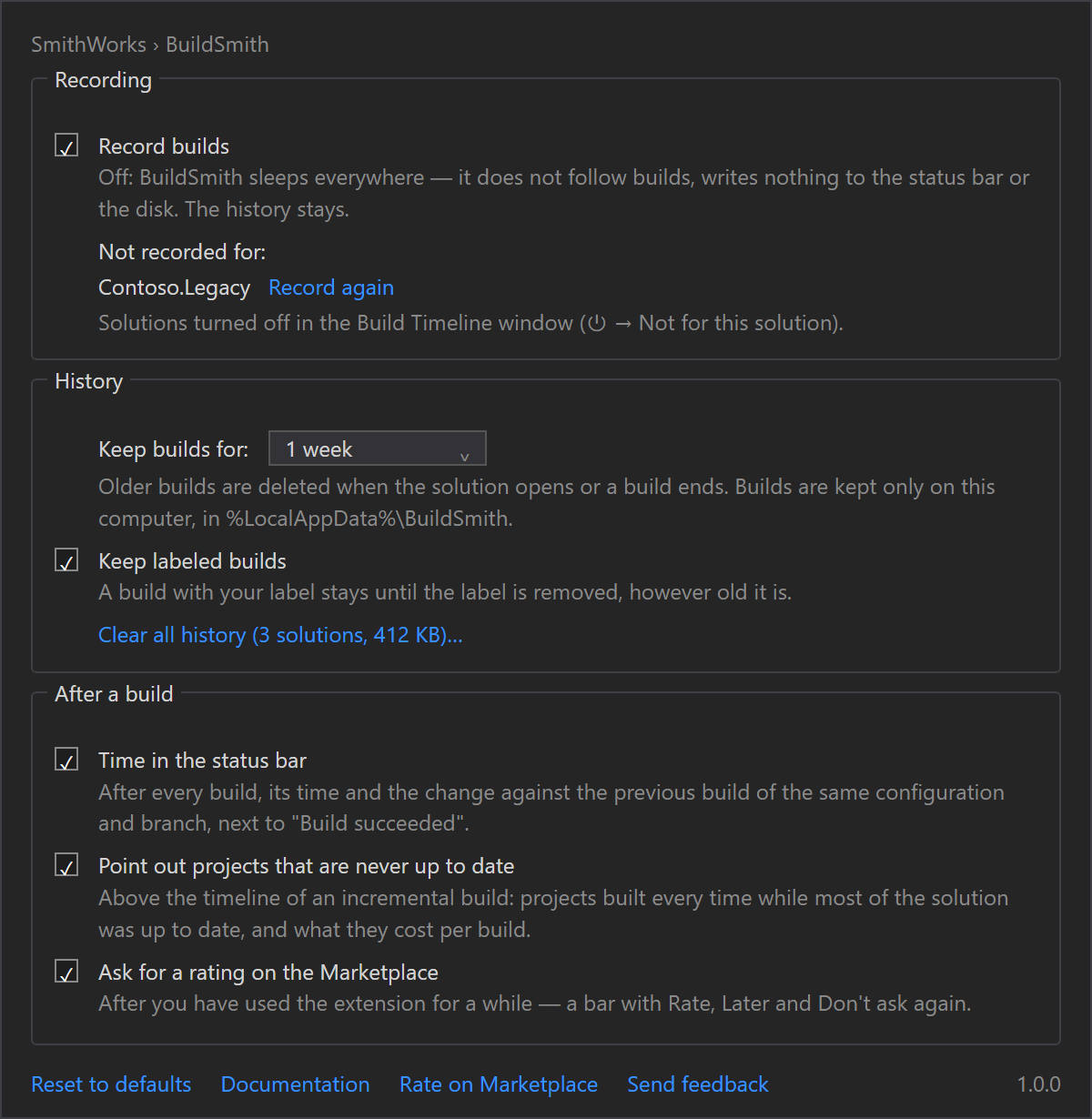The height and width of the screenshot is (1119, 1092).
Task: Select SmithWorks in the breadcrumb
Action: (x=88, y=45)
